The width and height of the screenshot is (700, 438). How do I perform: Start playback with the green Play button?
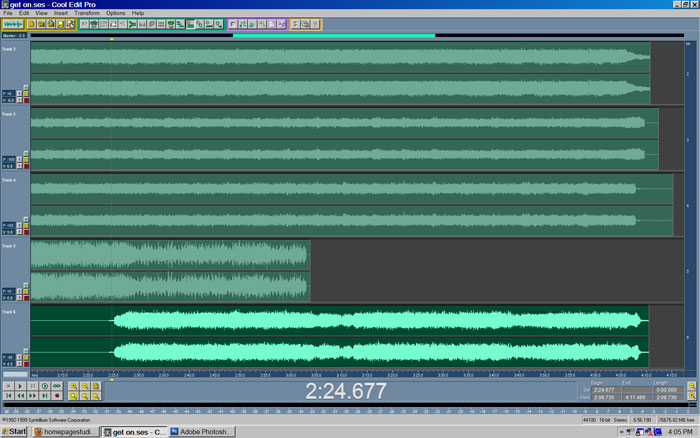coord(20,386)
